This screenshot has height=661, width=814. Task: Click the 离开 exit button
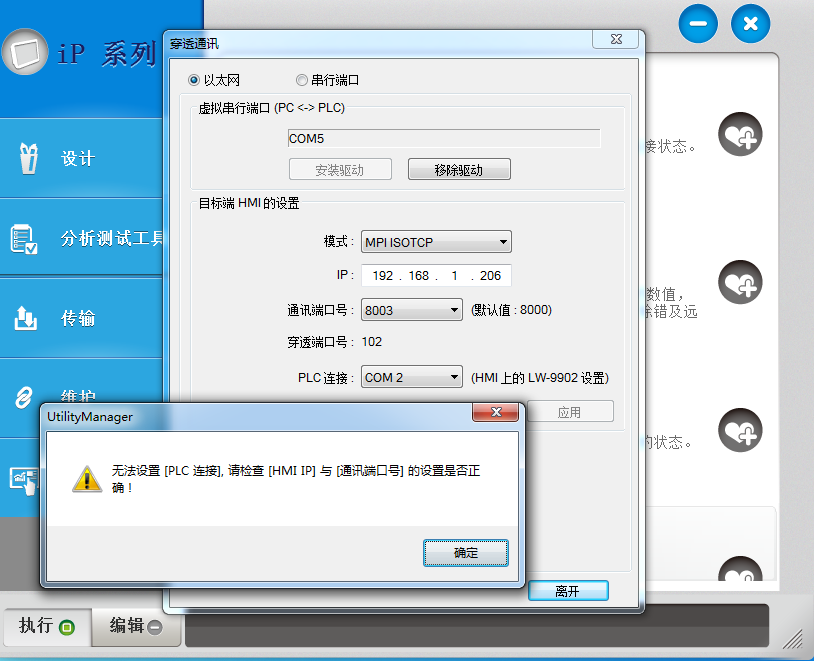click(567, 591)
